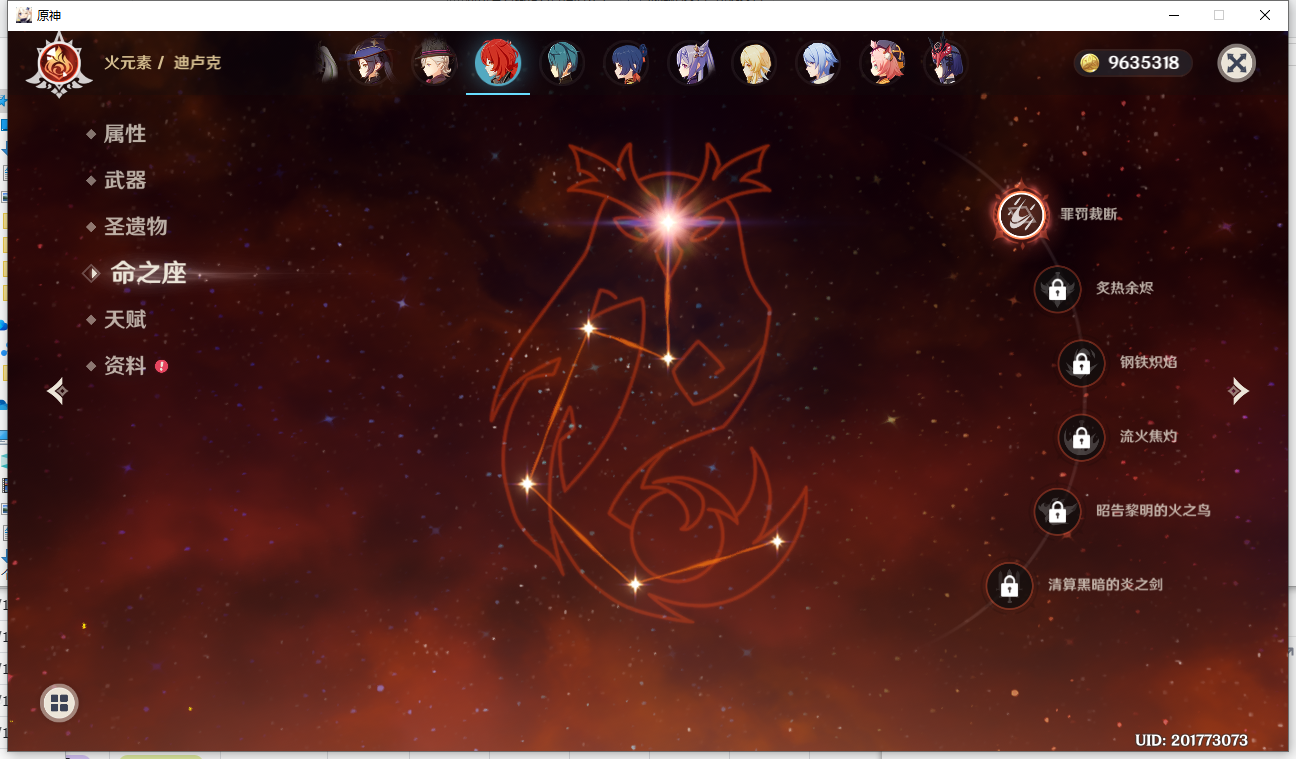Select the top-hat character portrait

coord(434,63)
